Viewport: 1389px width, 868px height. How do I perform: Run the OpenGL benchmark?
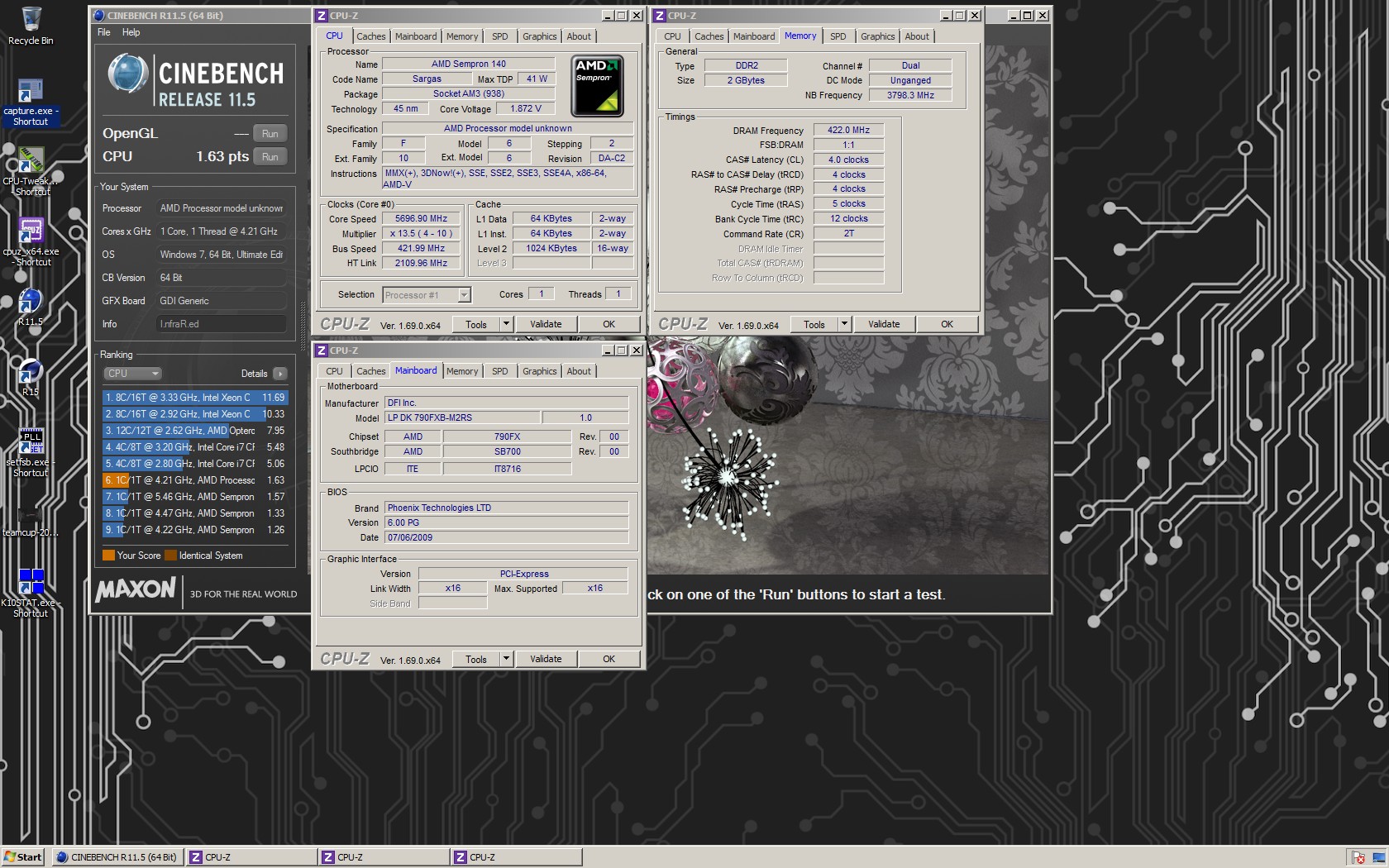(x=270, y=134)
